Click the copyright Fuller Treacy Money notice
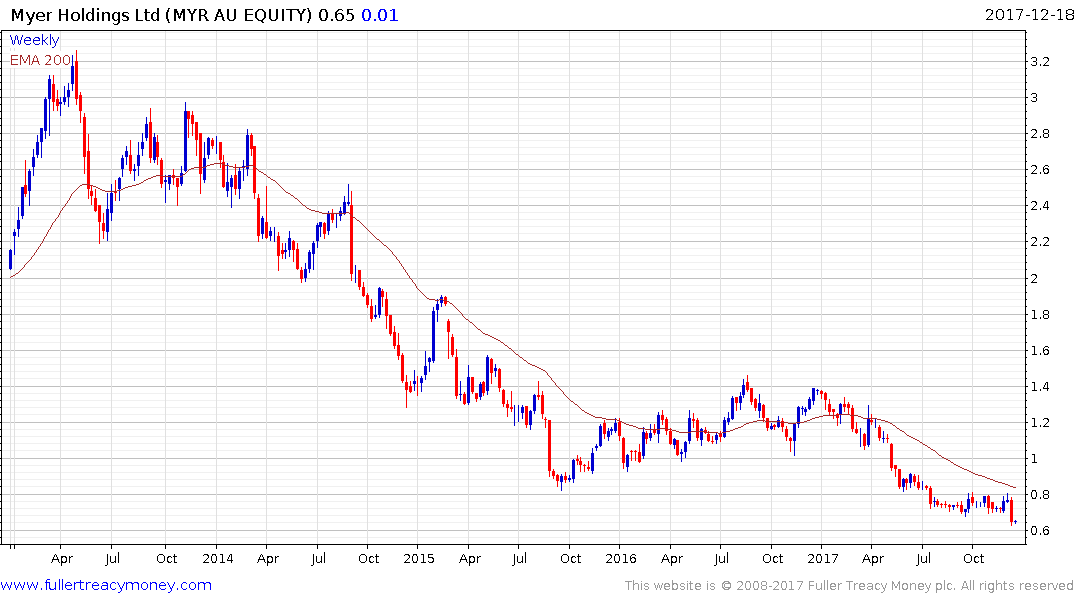The width and height of the screenshot is (1075, 600). (849, 586)
